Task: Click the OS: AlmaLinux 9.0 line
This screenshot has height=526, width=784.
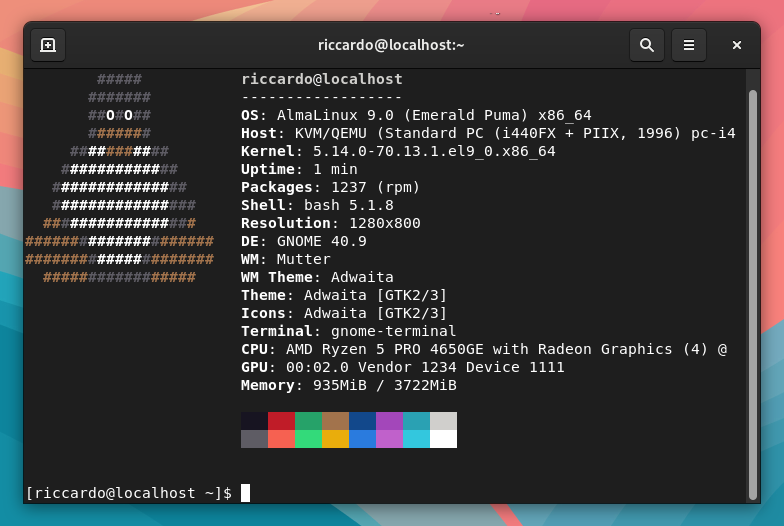Action: pyautogui.click(x=416, y=116)
